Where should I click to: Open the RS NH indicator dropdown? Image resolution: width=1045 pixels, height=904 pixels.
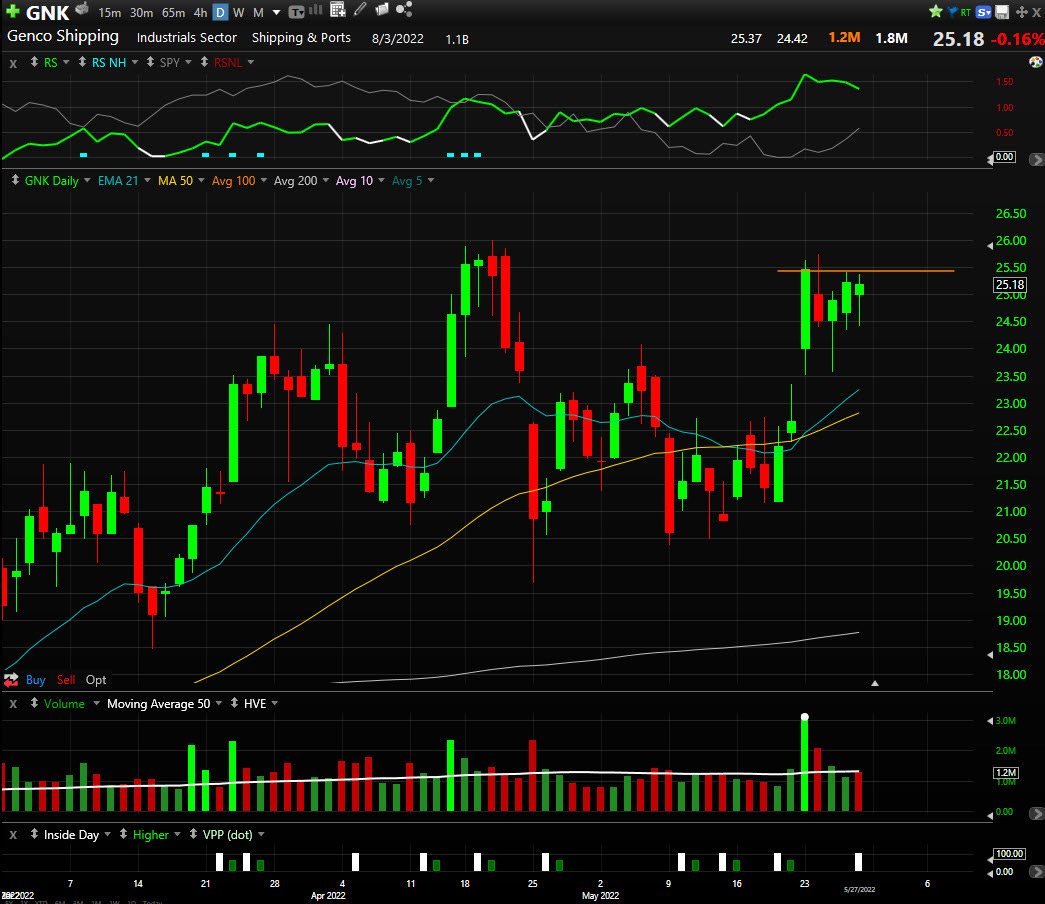[135, 62]
